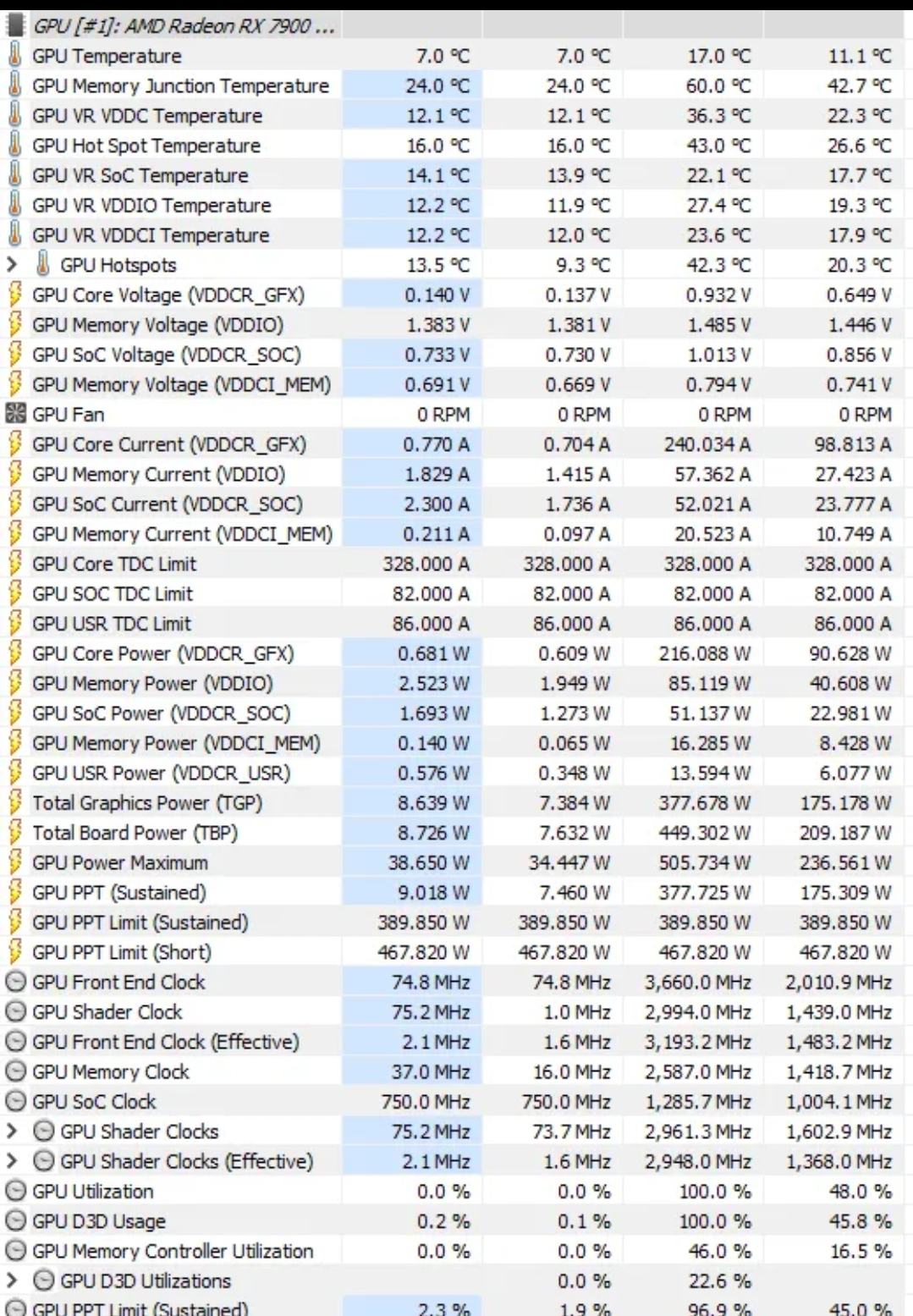Select the GPU VR VDDCI Temperature label
This screenshot has width=913, height=1316.
coord(151,235)
